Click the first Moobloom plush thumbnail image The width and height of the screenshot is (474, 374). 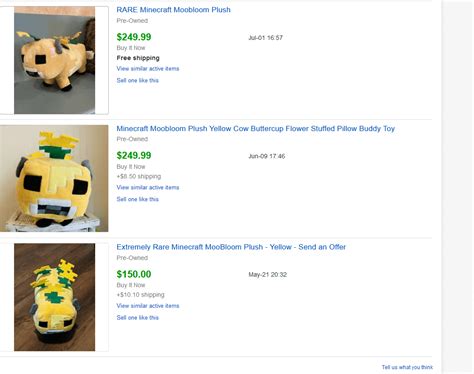coord(54,60)
